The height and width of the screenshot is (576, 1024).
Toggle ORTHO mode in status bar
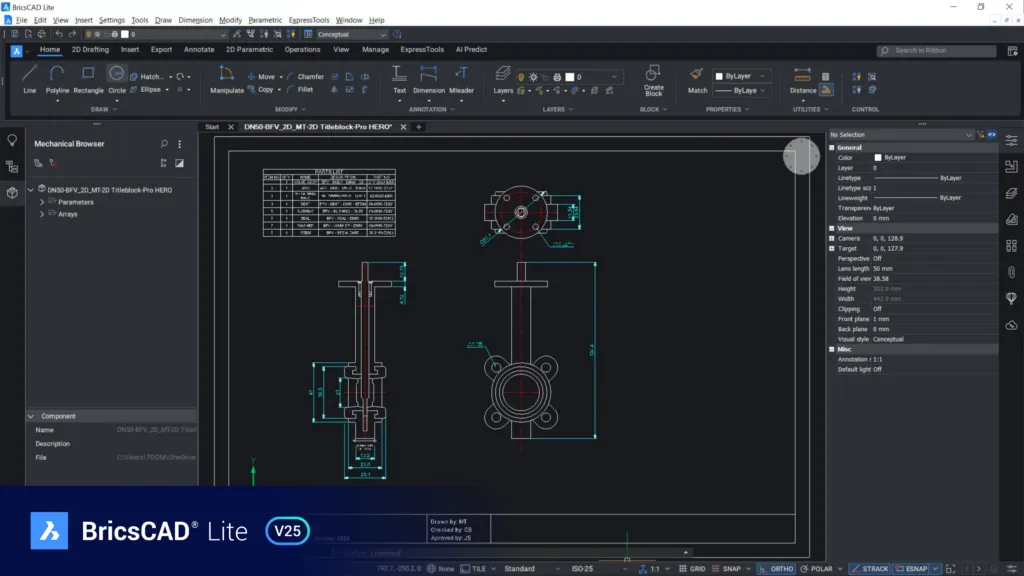[776, 569]
